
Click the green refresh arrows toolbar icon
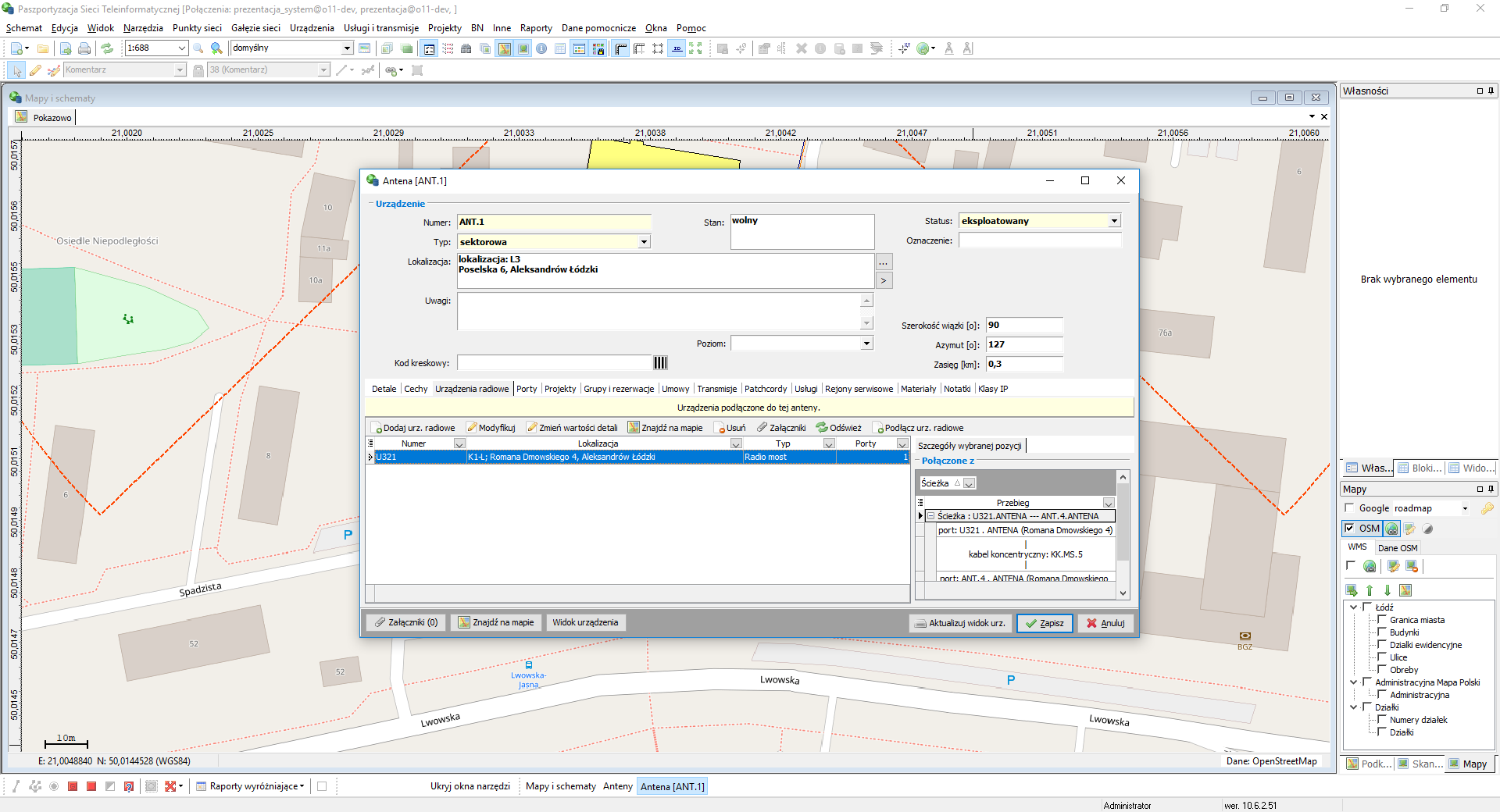[107, 48]
